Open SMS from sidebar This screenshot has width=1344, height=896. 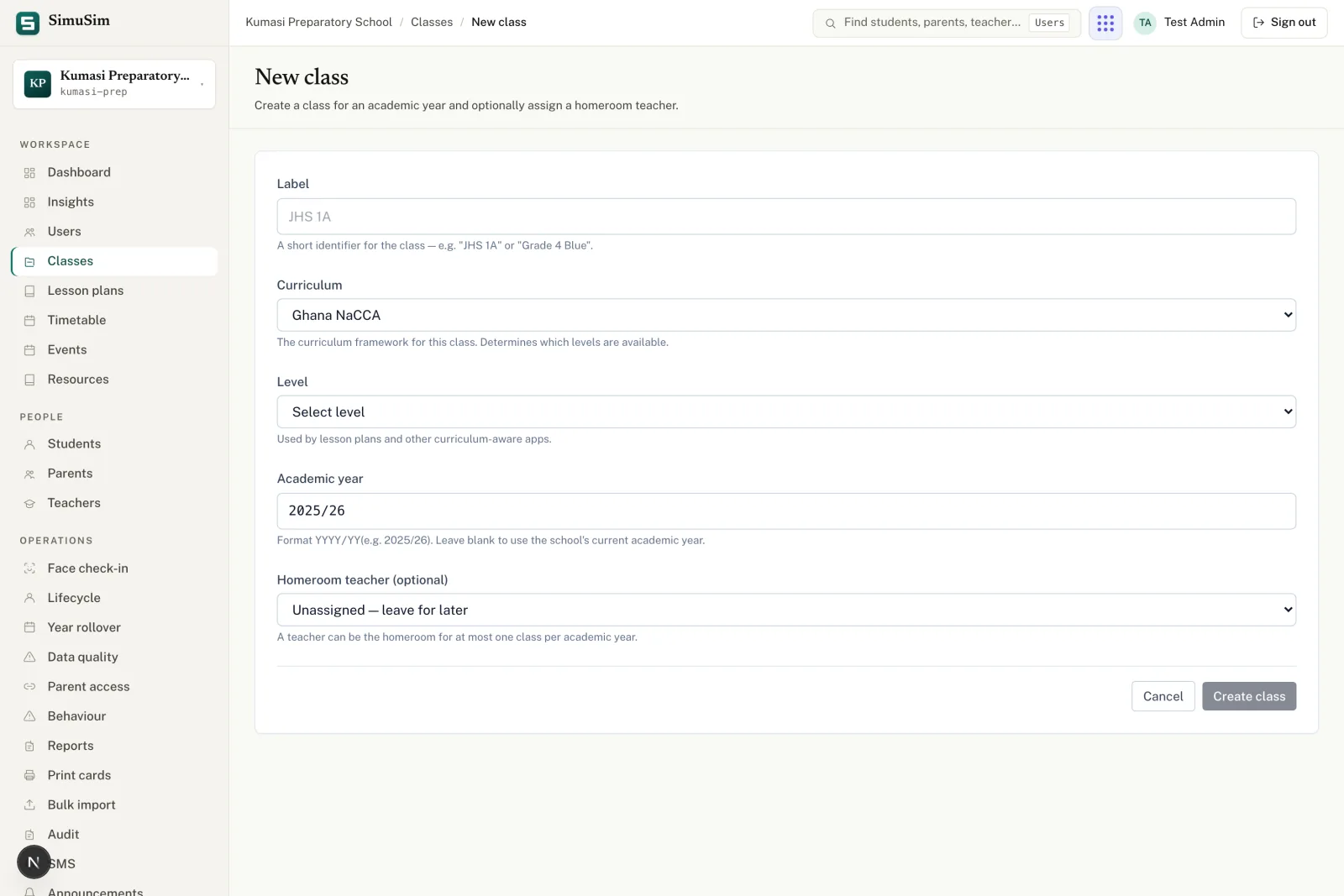pos(114,863)
